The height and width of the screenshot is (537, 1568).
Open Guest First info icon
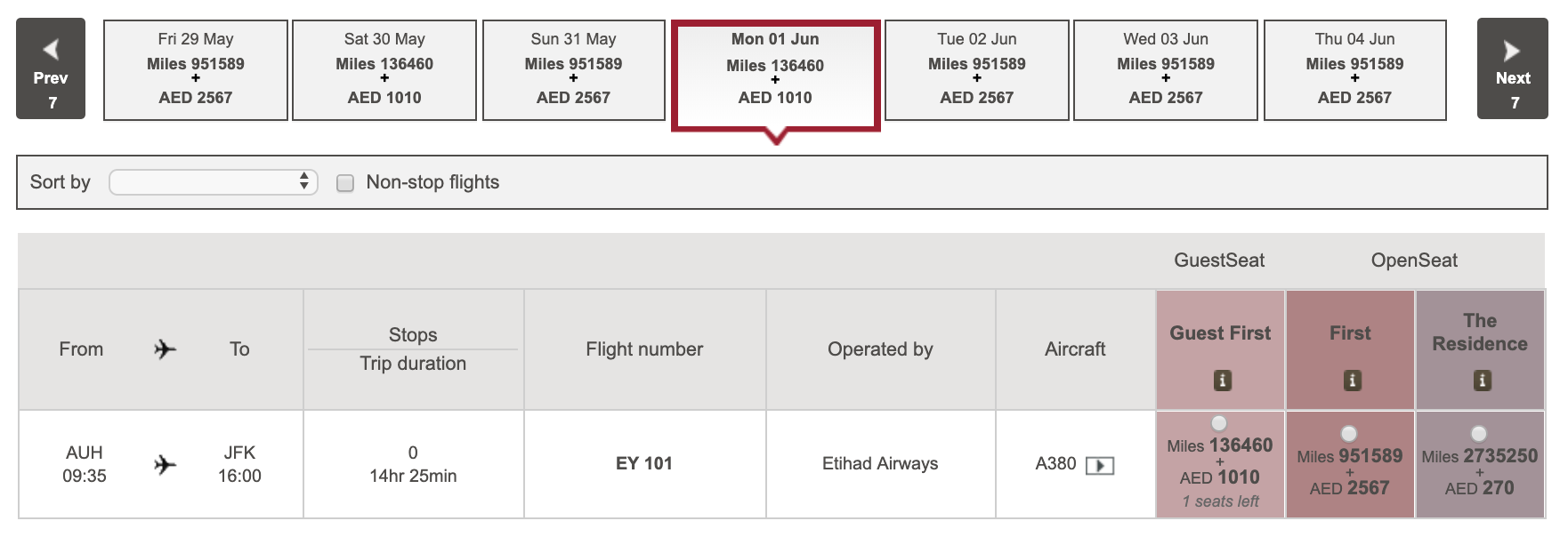(x=1223, y=381)
